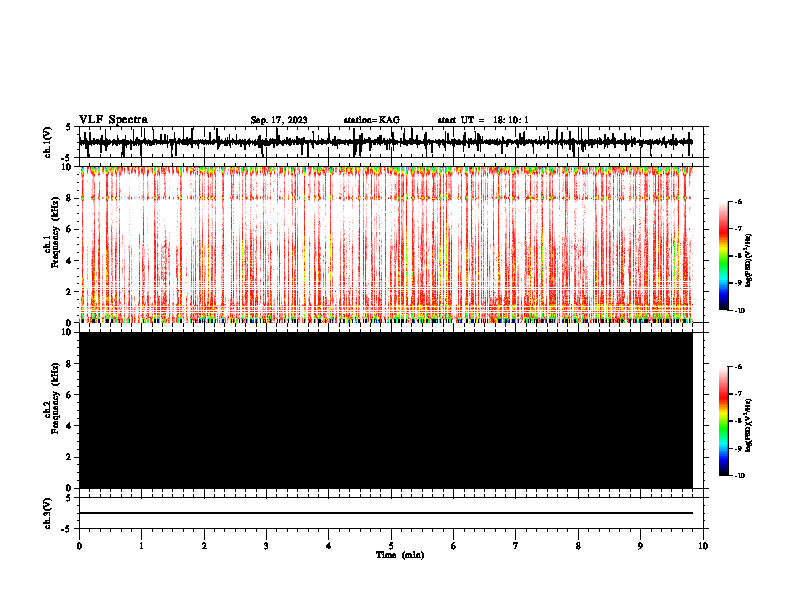792x612 pixels.
Task: Click the ch.2 colorbar log(PSD) unit label
Action: tap(749, 425)
